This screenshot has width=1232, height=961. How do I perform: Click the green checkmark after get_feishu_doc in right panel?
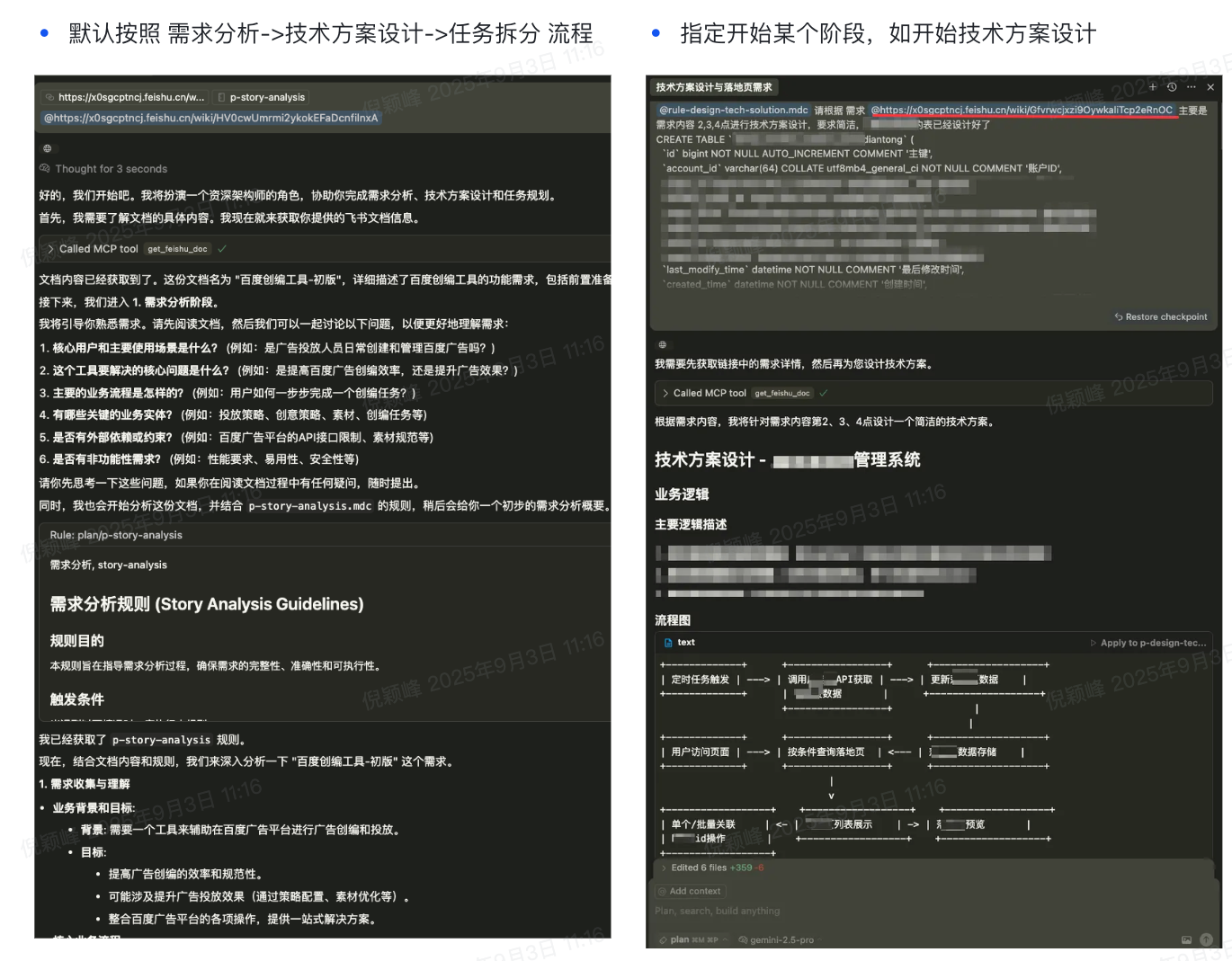(x=824, y=393)
